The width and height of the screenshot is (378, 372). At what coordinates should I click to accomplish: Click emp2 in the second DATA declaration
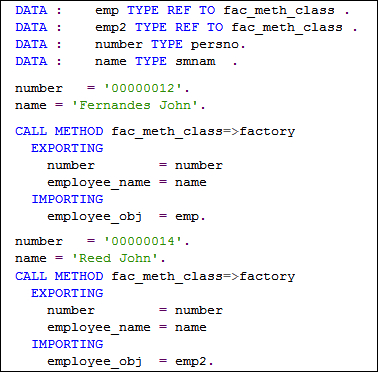(111, 28)
